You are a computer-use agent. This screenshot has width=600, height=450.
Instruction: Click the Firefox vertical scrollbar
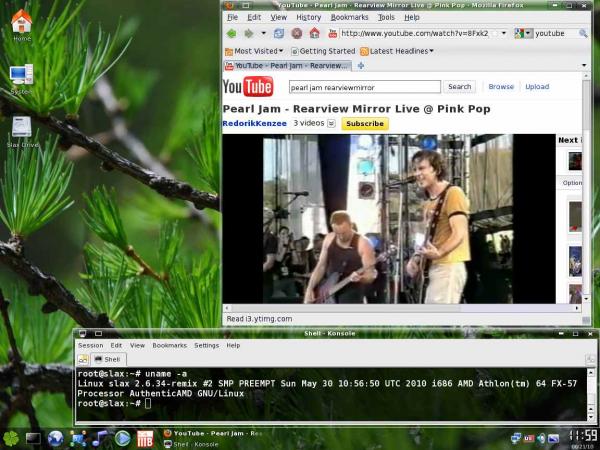586,188
